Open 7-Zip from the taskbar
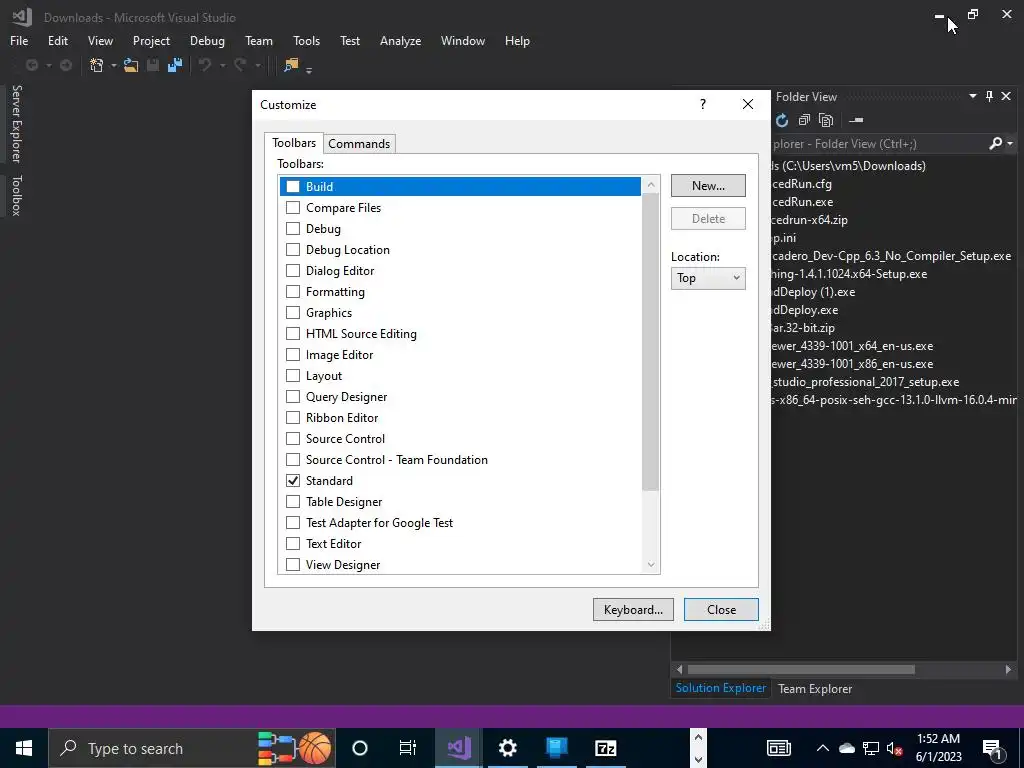Screen dimensions: 1024x768 point(605,748)
